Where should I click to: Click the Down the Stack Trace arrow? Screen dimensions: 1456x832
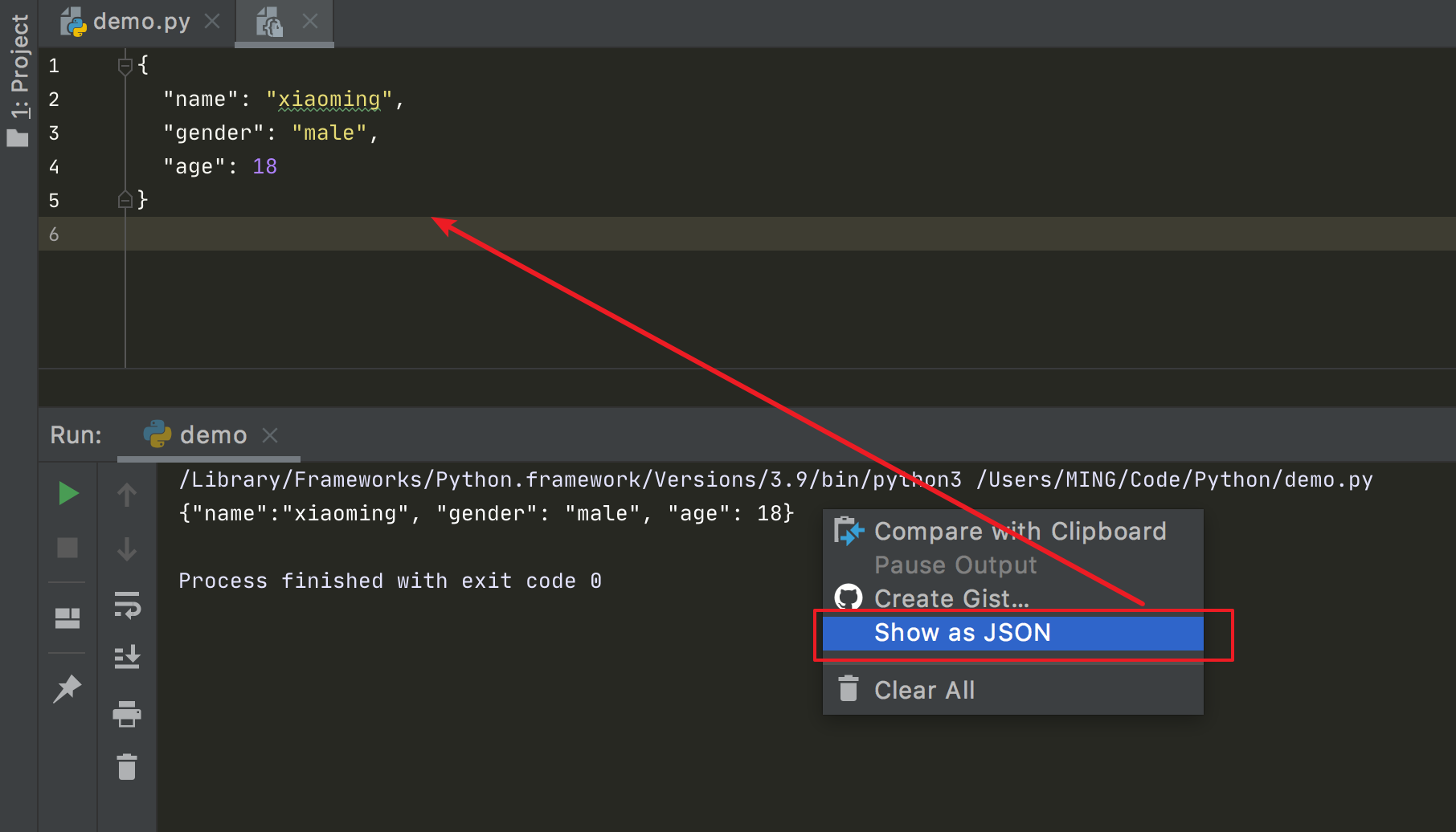pos(127,549)
